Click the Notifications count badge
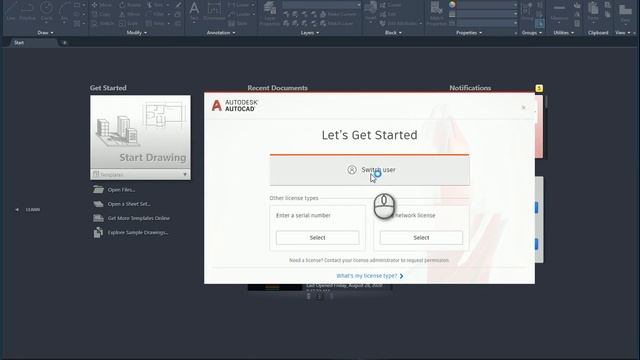This screenshot has width=640, height=360. coord(539,88)
